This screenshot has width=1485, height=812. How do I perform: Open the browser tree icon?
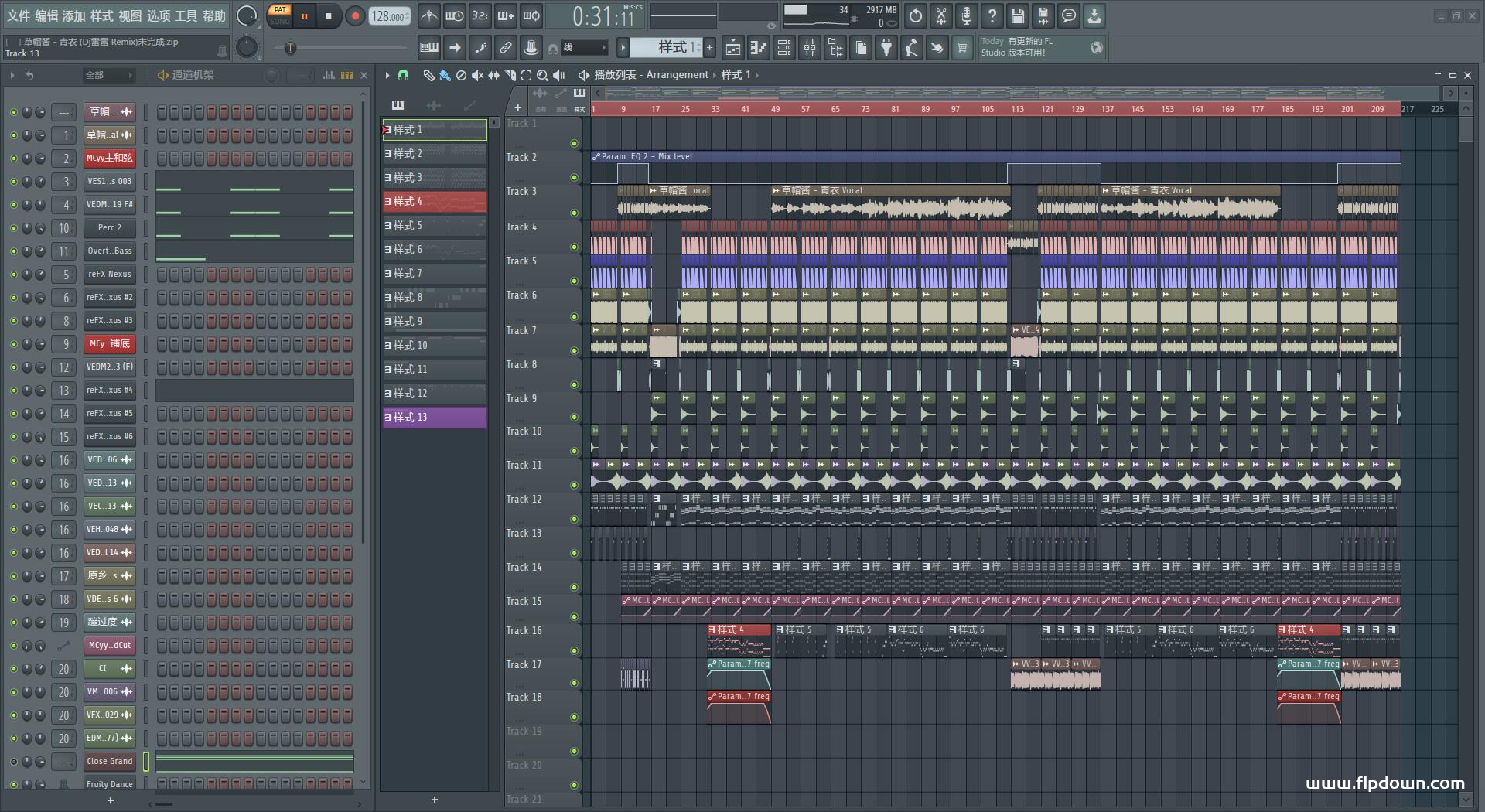point(835,48)
